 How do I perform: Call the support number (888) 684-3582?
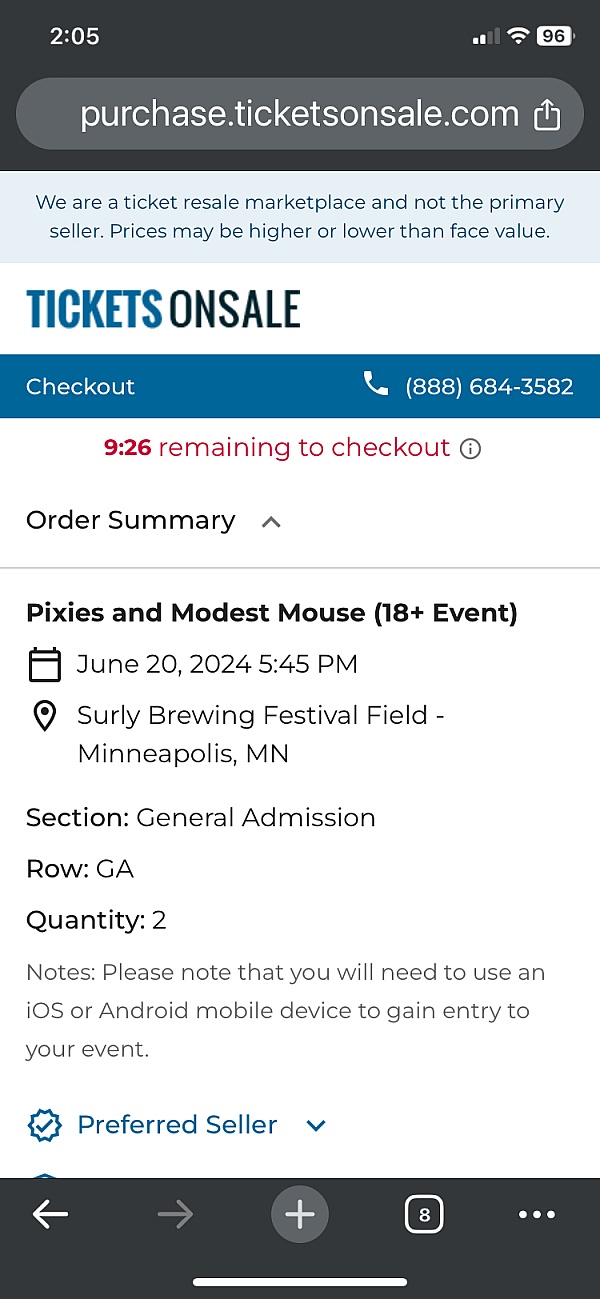point(489,386)
